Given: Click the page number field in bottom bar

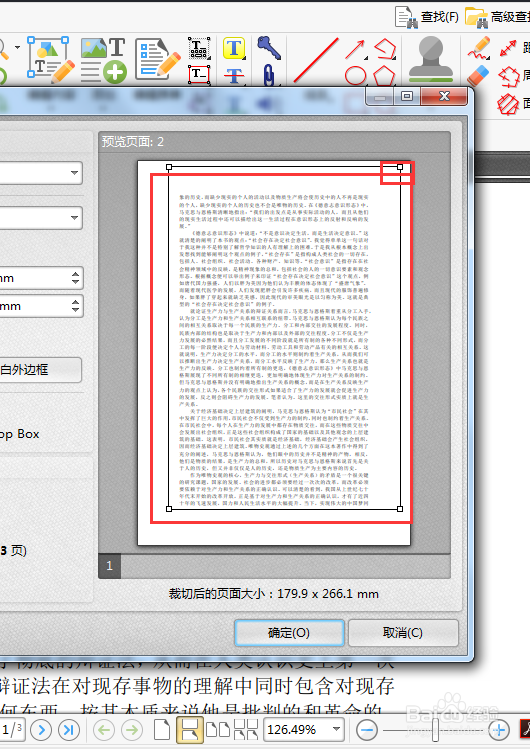Looking at the screenshot, I should click(11, 729).
